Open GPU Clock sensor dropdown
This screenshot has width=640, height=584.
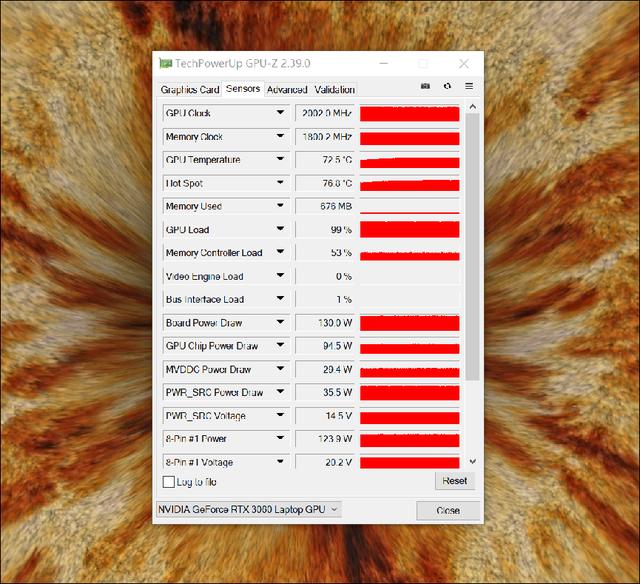[x=280, y=112]
